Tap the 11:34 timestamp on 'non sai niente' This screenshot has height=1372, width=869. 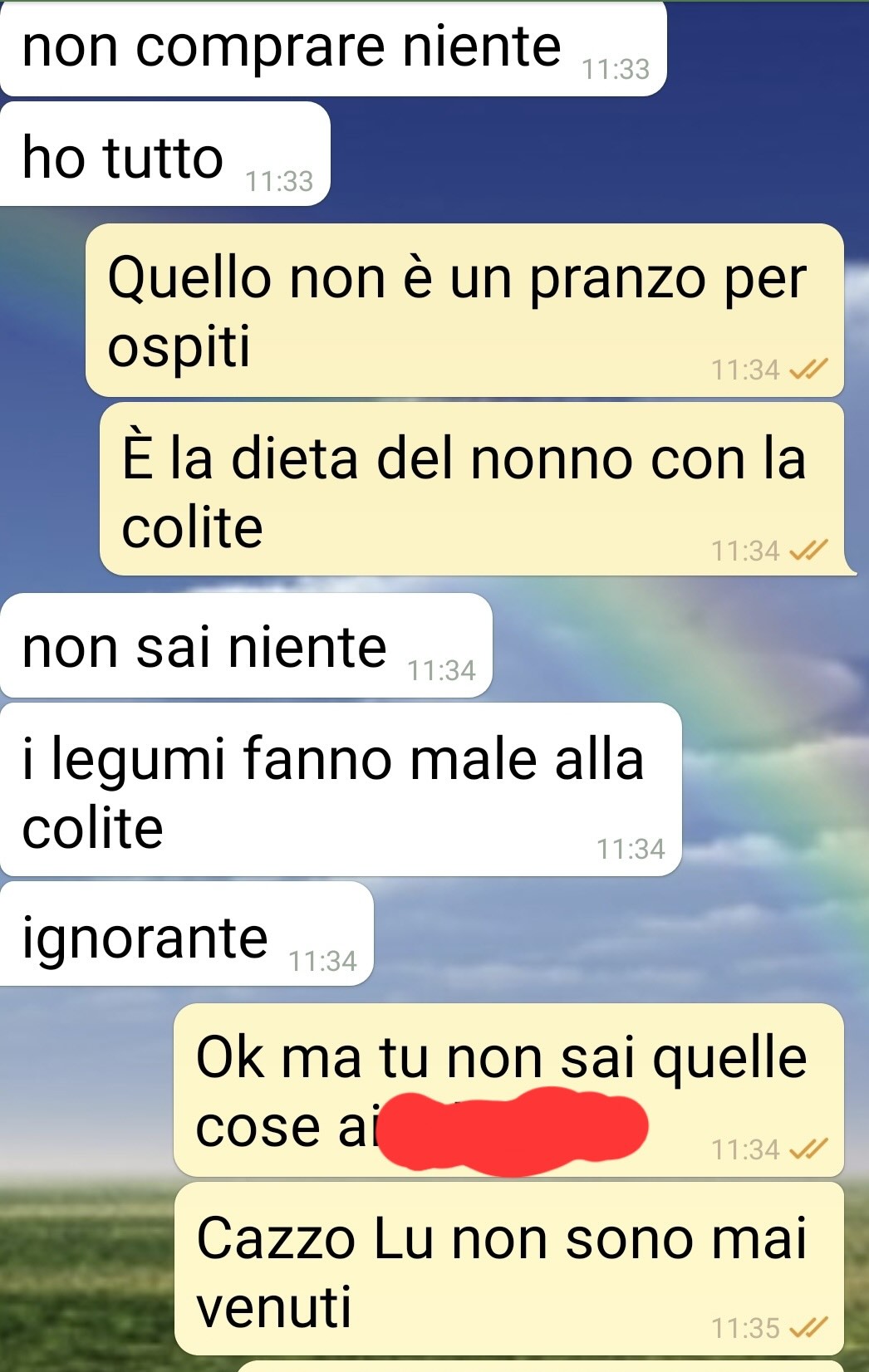click(x=441, y=670)
